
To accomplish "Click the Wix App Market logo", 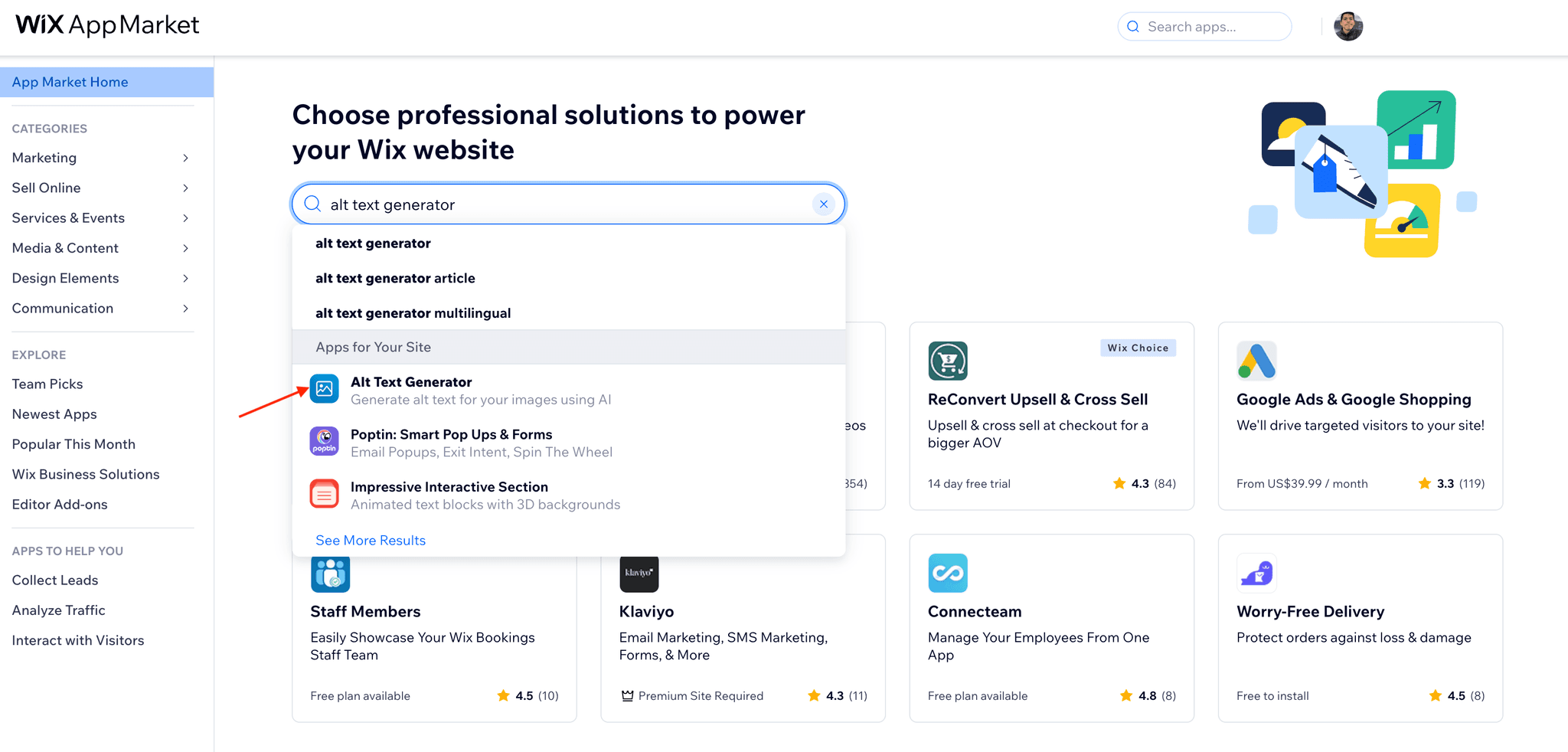I will (107, 25).
